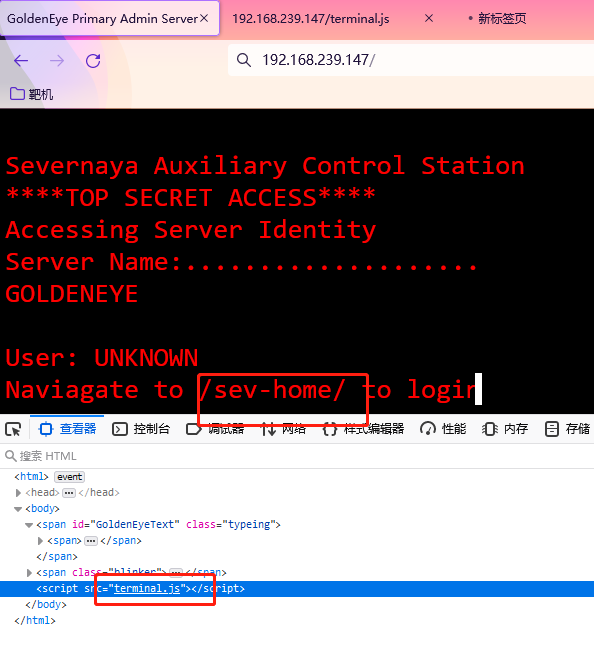
Task: Expand the nested span child node
Action: point(40,541)
